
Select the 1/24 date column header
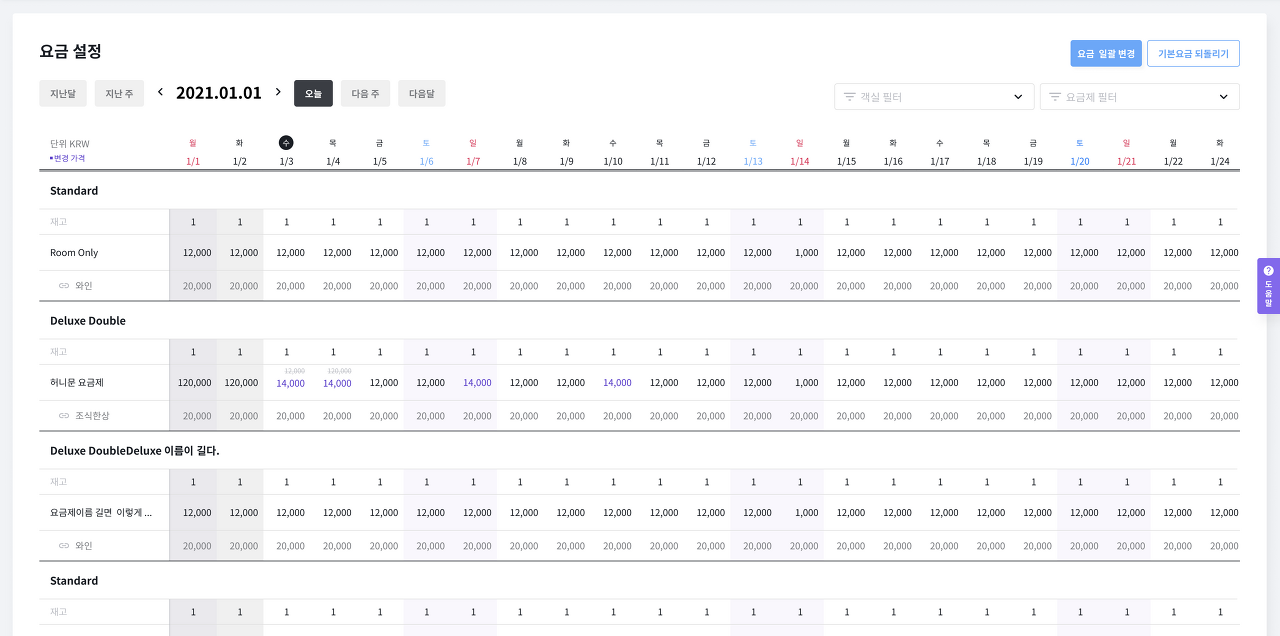(1220, 152)
